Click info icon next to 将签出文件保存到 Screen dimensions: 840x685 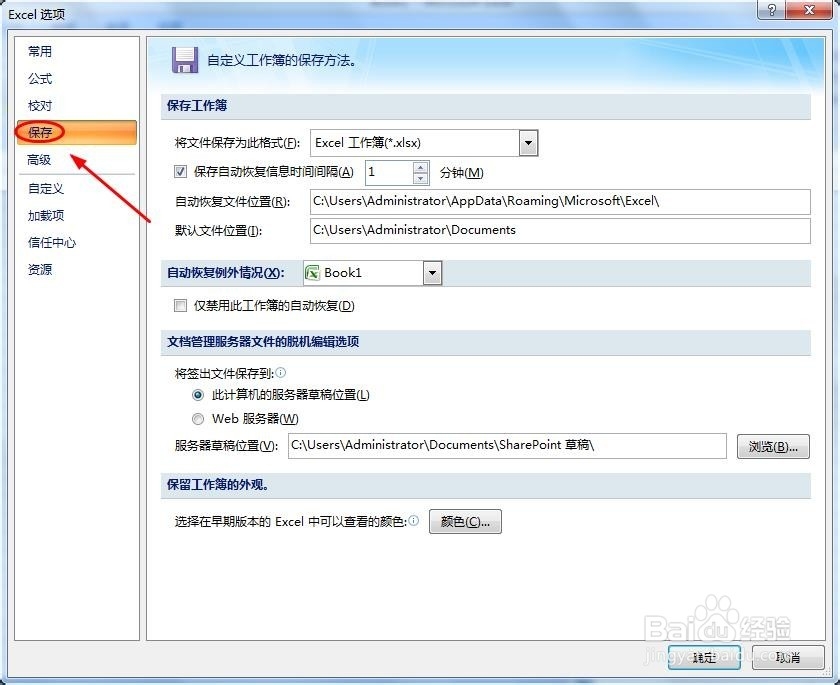point(281,372)
